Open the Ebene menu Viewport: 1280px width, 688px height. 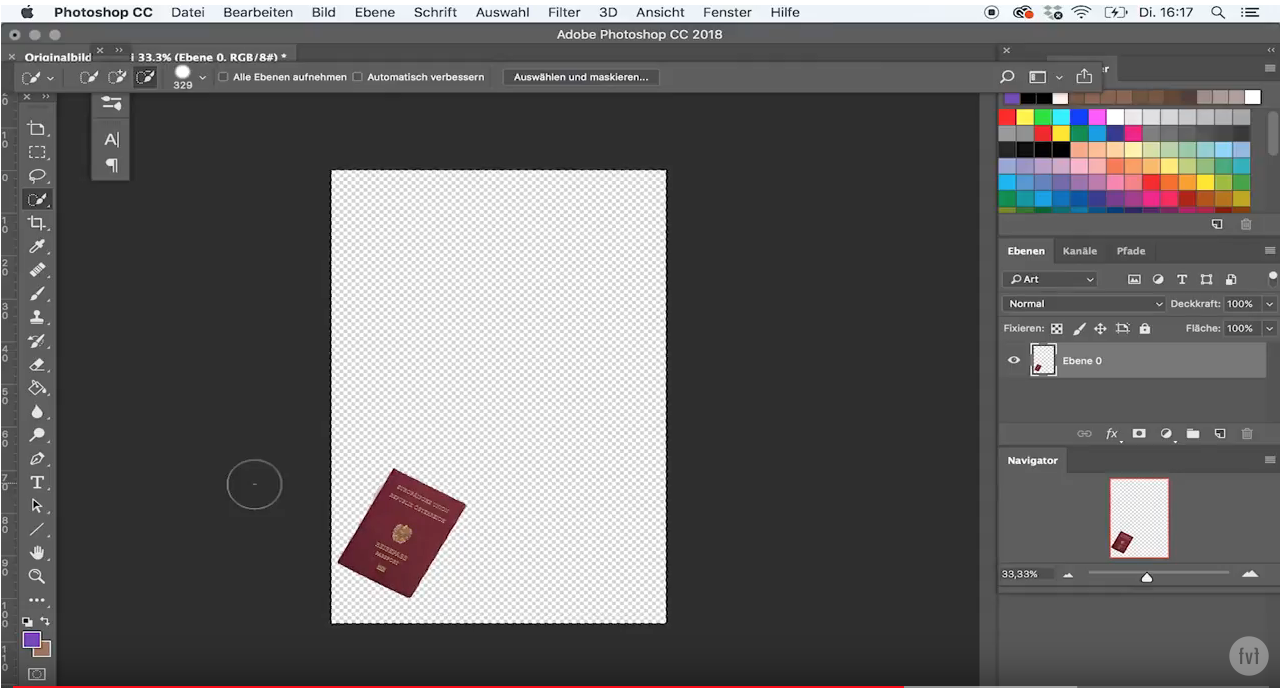[x=375, y=12]
